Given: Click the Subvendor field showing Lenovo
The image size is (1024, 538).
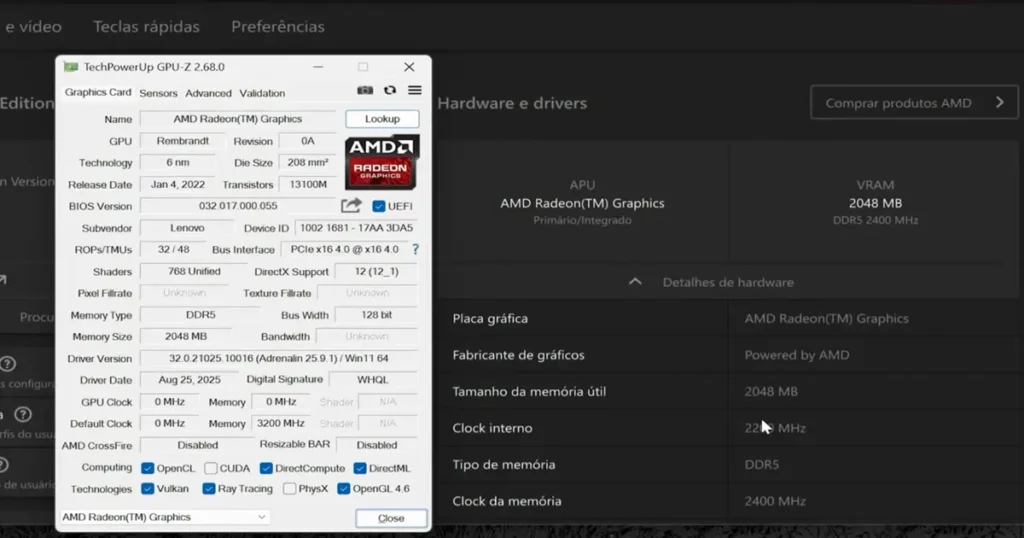Looking at the screenshot, I should (x=187, y=228).
